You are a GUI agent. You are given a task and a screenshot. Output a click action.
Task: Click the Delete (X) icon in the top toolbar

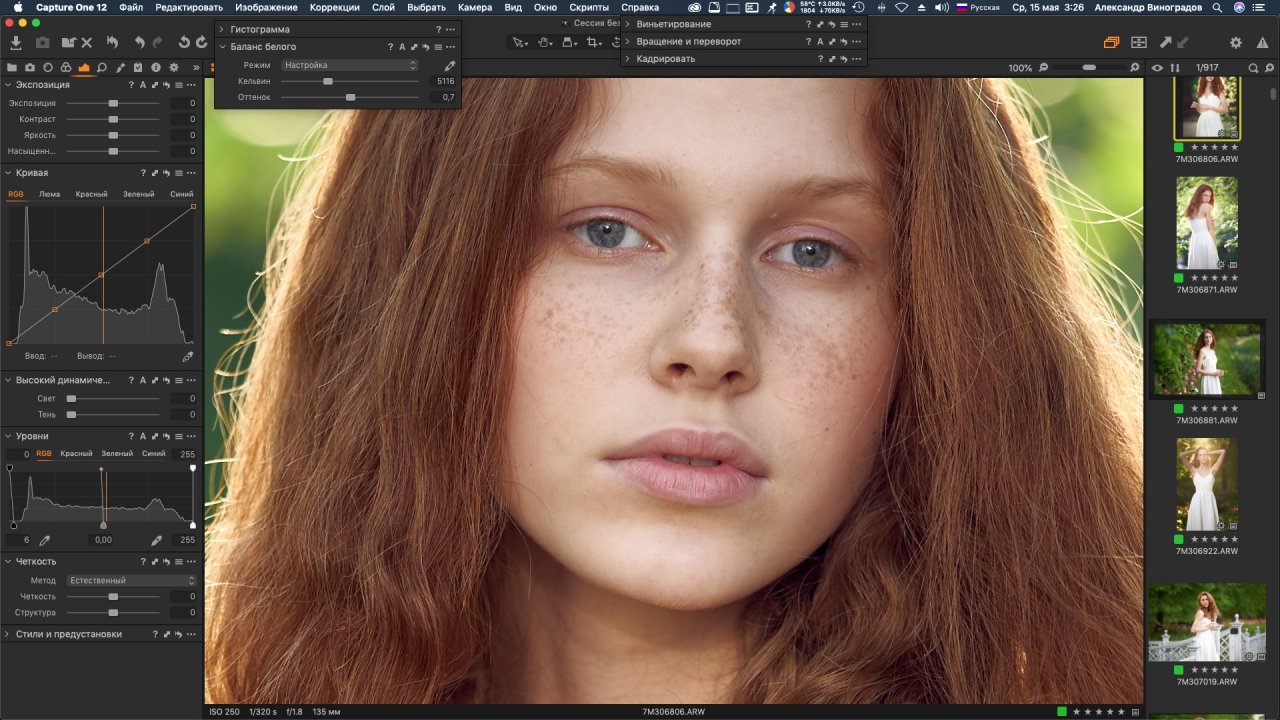[86, 43]
